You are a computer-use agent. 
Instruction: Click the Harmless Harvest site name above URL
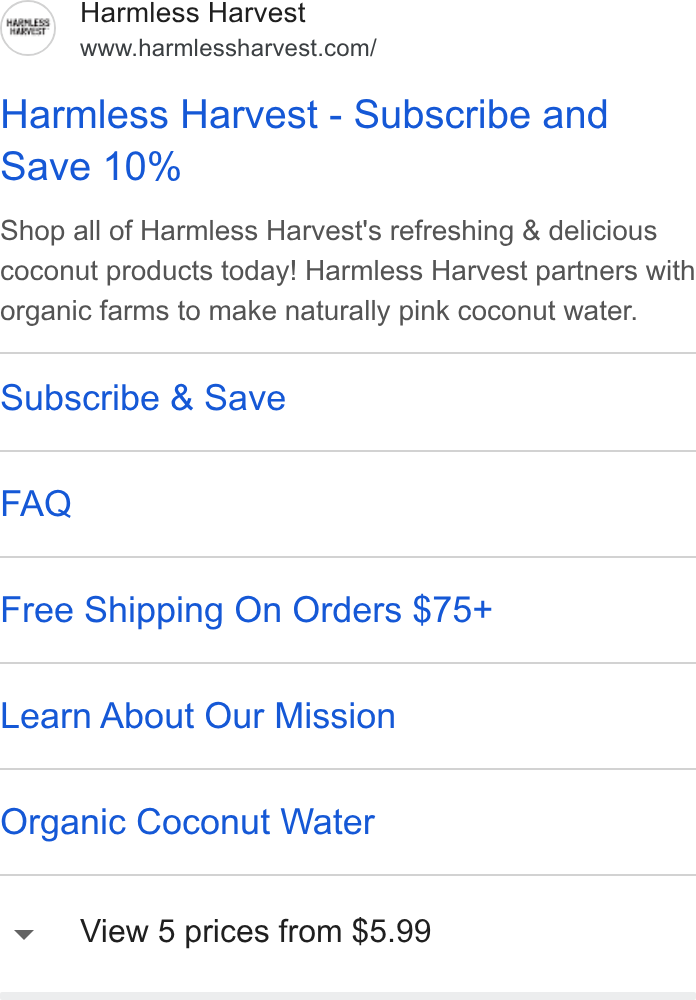tap(193, 13)
